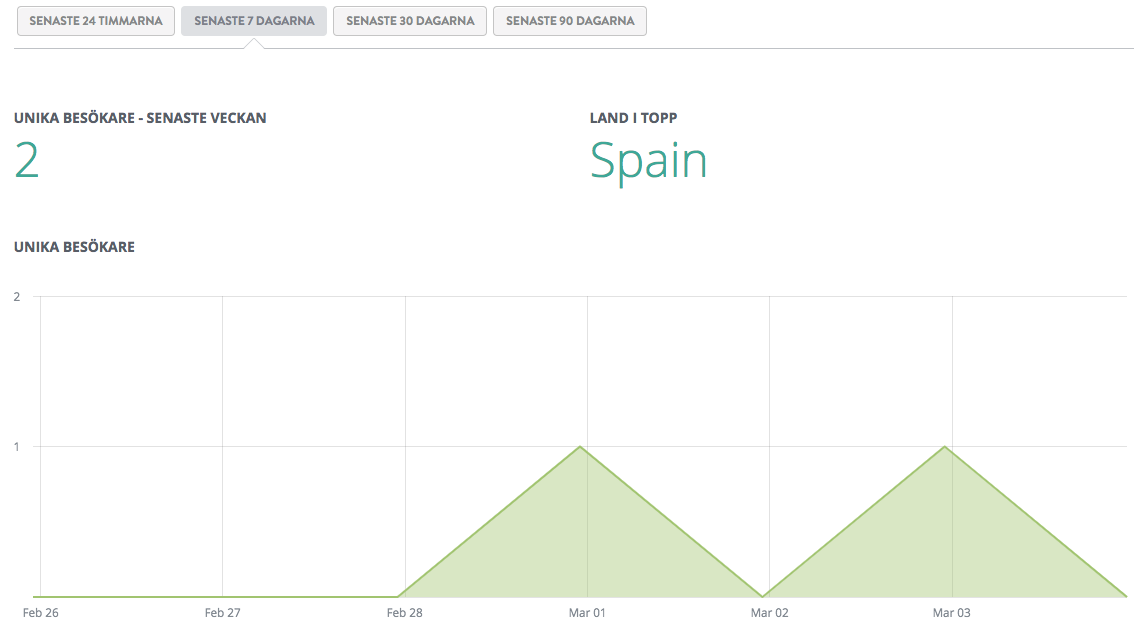Click the unique visitors count 2

[27, 161]
